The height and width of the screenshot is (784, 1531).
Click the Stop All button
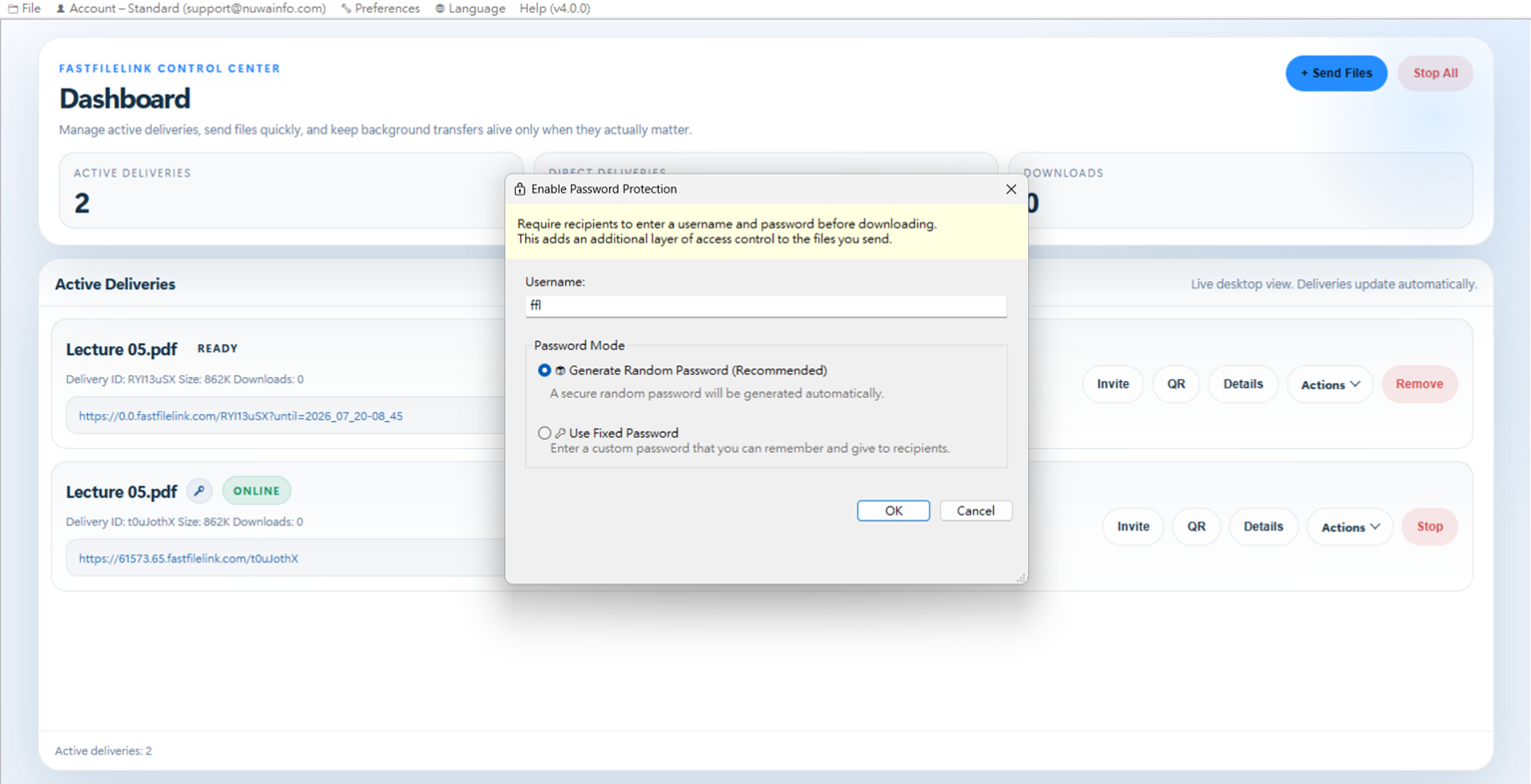1435,73
